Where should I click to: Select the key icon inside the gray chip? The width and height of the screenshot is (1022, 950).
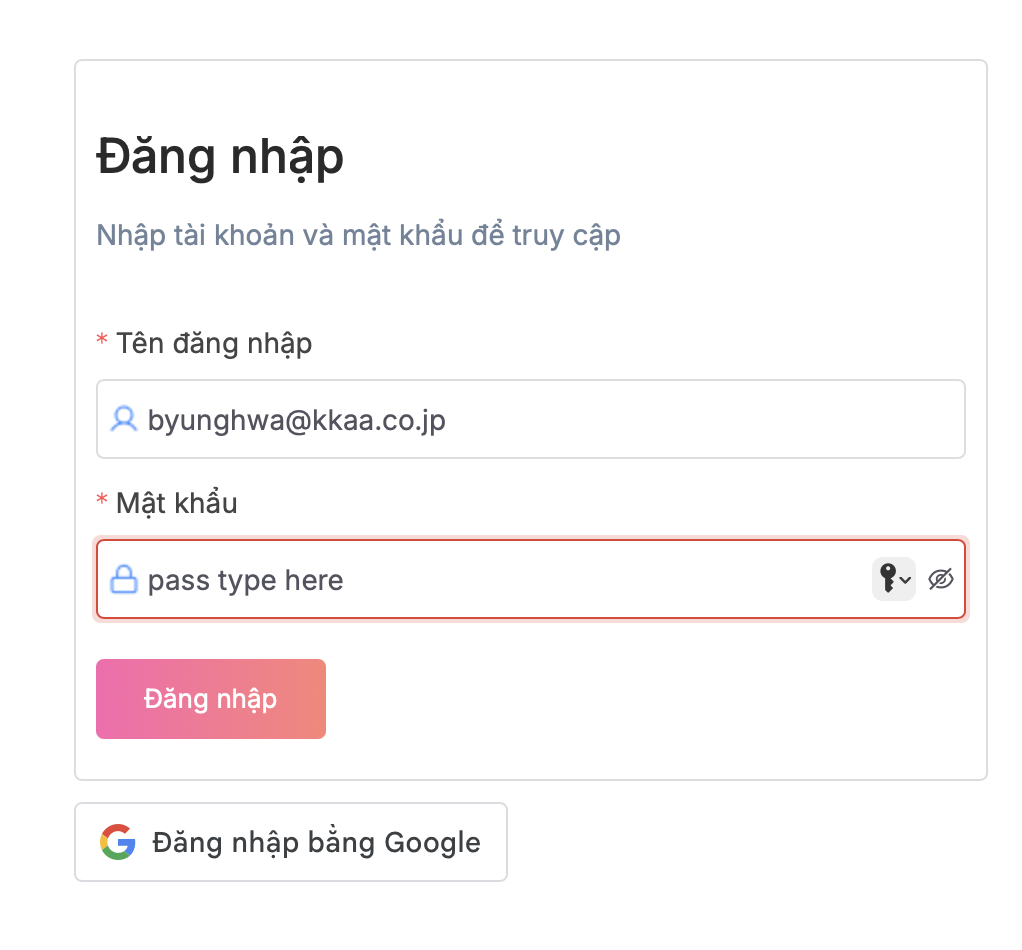coord(887,579)
